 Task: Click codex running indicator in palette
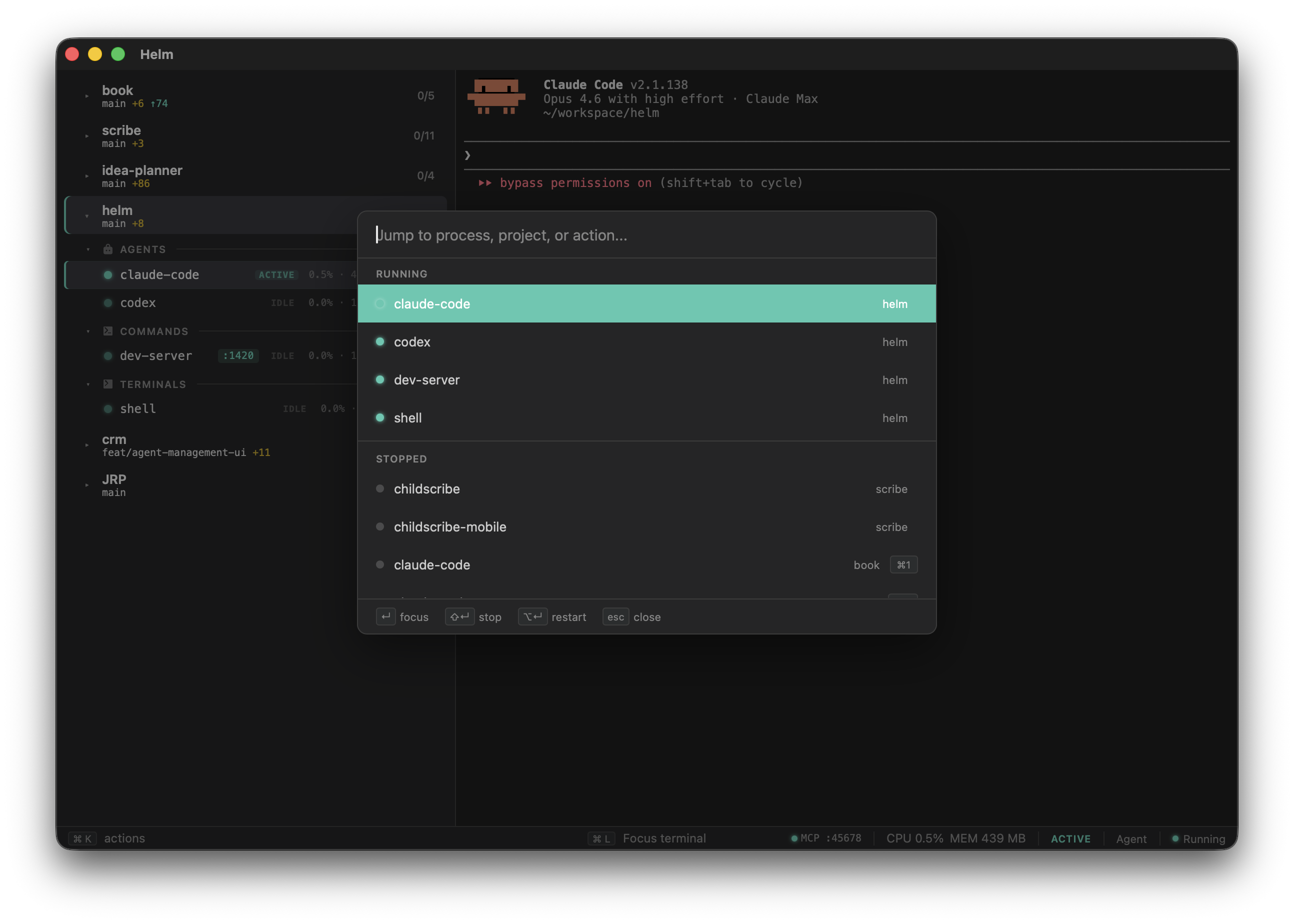380,341
